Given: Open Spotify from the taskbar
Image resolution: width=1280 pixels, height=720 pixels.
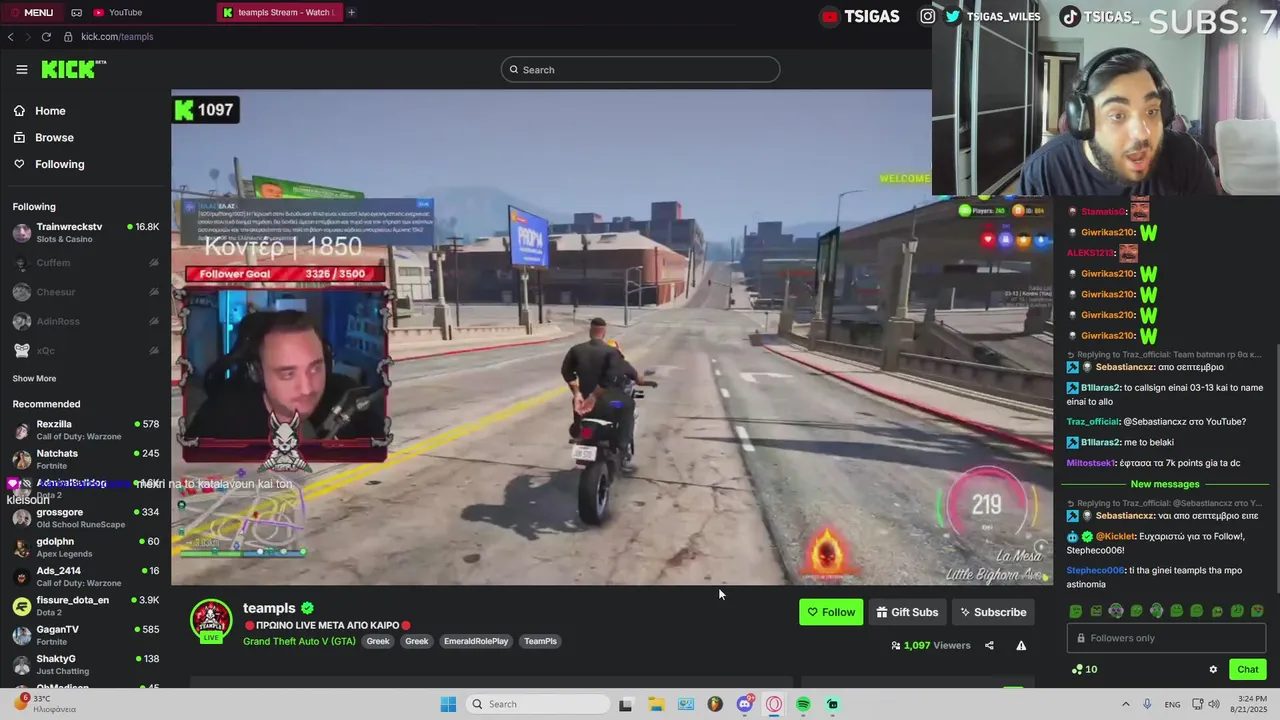Looking at the screenshot, I should (803, 704).
